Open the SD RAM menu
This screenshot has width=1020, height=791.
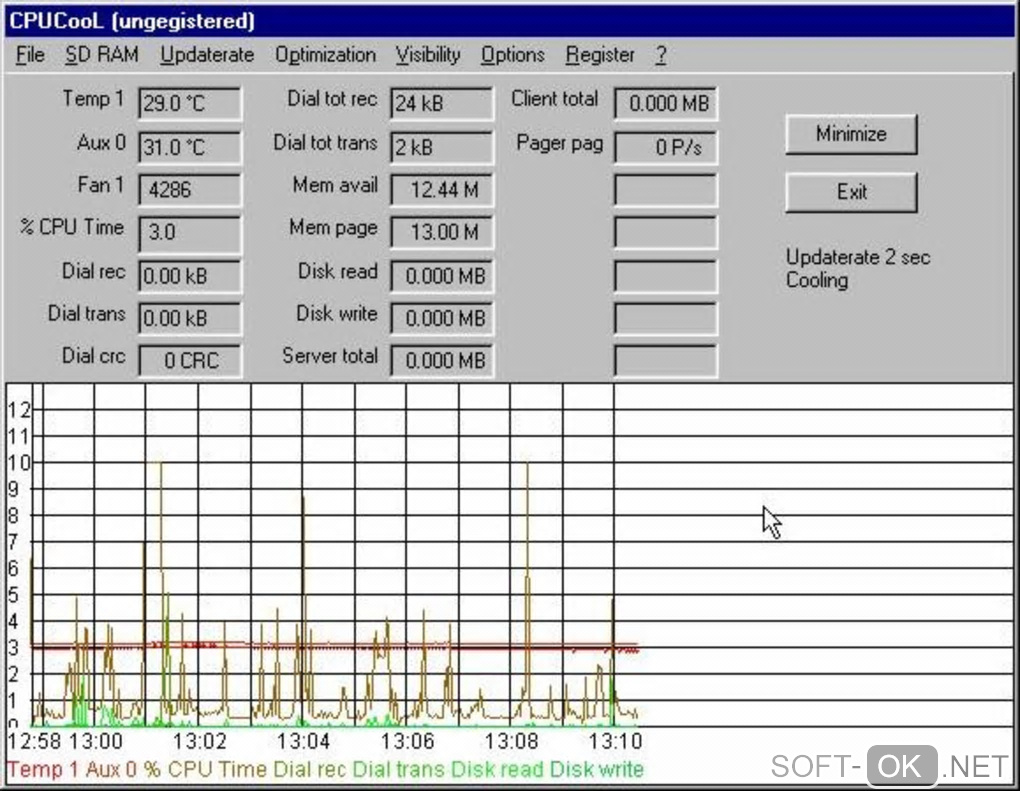[101, 55]
